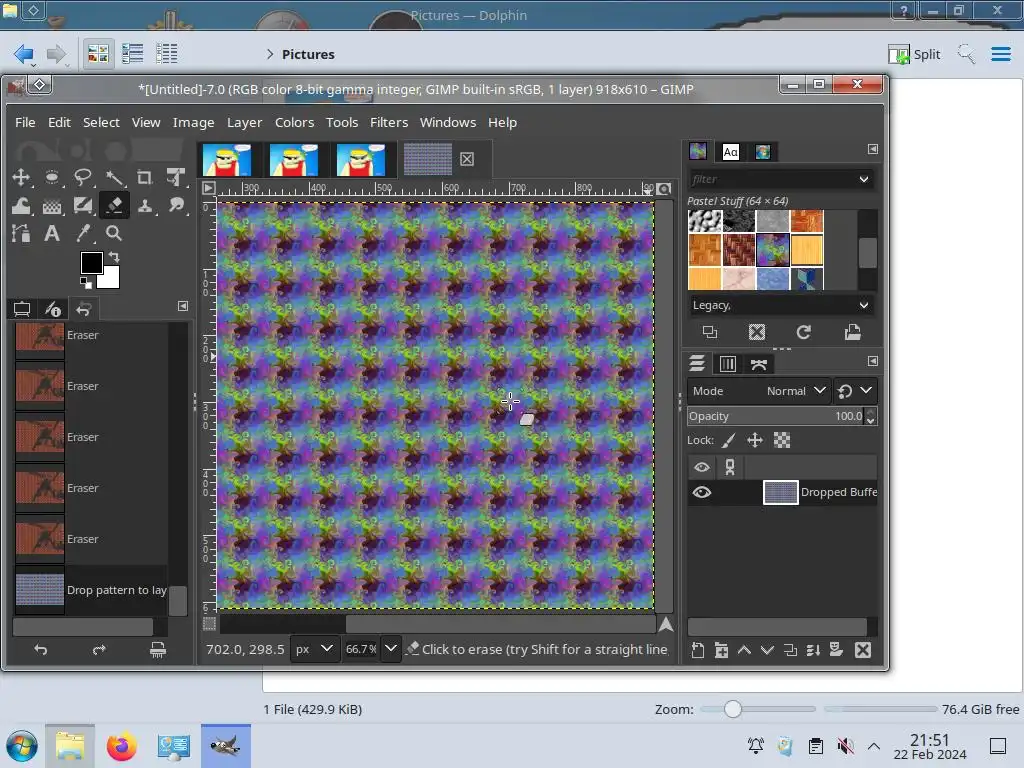Open the Colors menu

click(294, 122)
